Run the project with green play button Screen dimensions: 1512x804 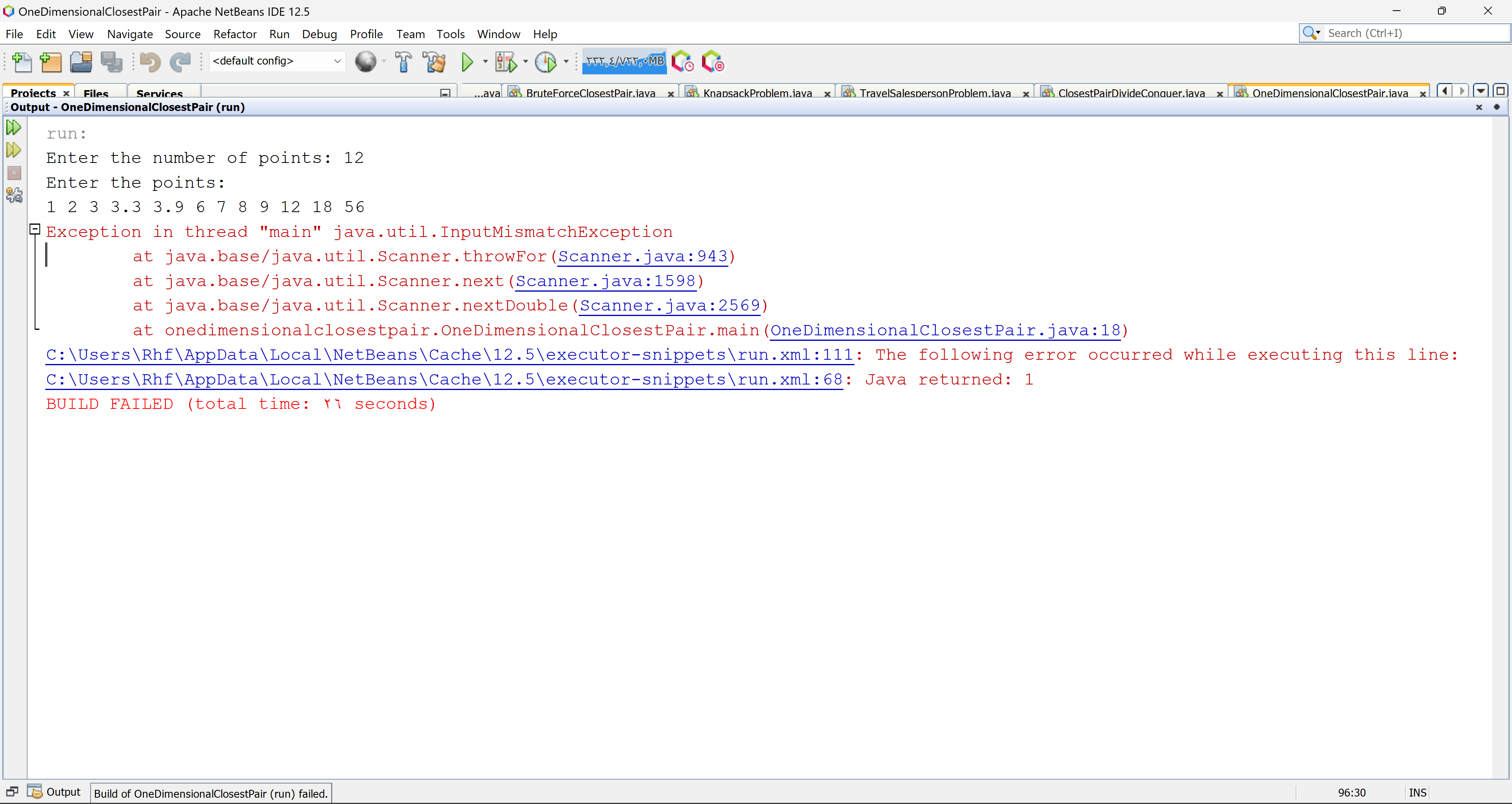tap(467, 61)
